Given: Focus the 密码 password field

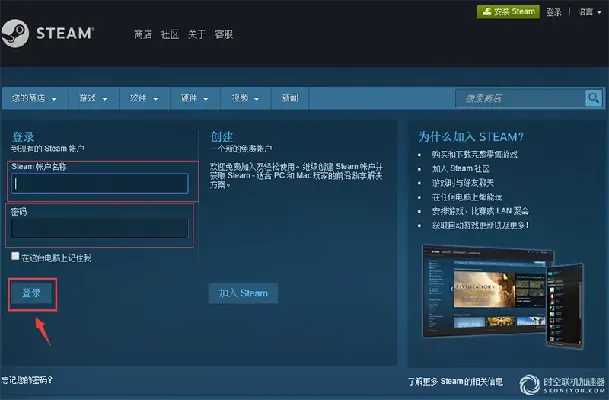Looking at the screenshot, I should tap(100, 228).
